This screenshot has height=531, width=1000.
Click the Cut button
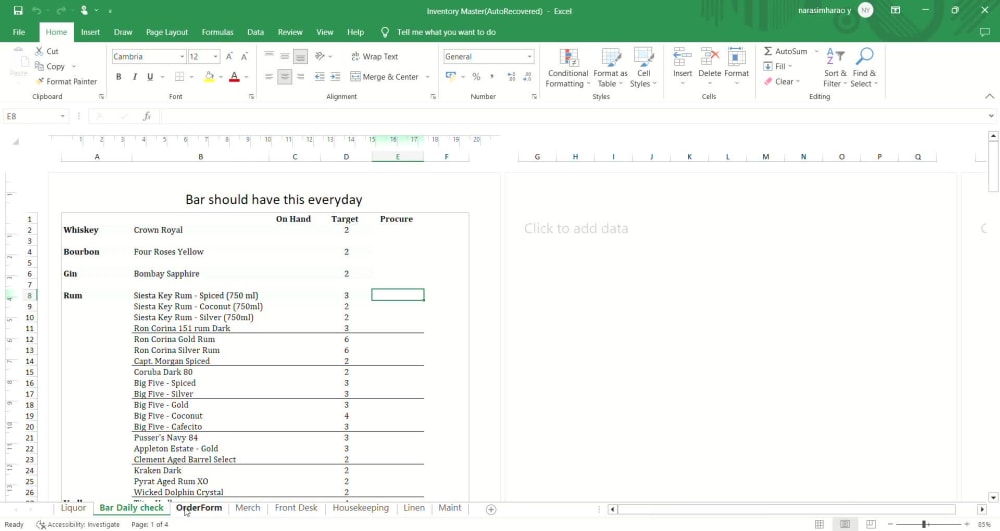(x=45, y=51)
